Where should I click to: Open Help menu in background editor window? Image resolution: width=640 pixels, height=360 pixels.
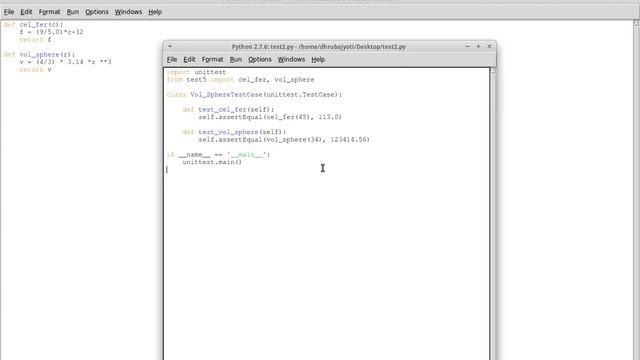155,12
